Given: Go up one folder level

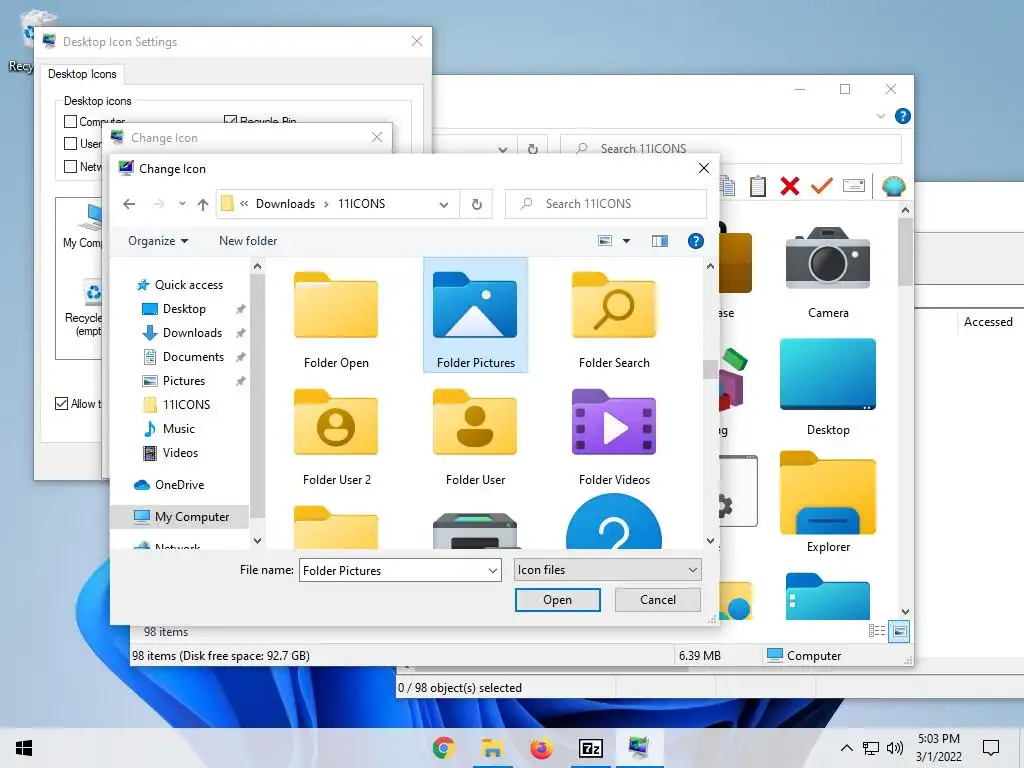Looking at the screenshot, I should [203, 204].
